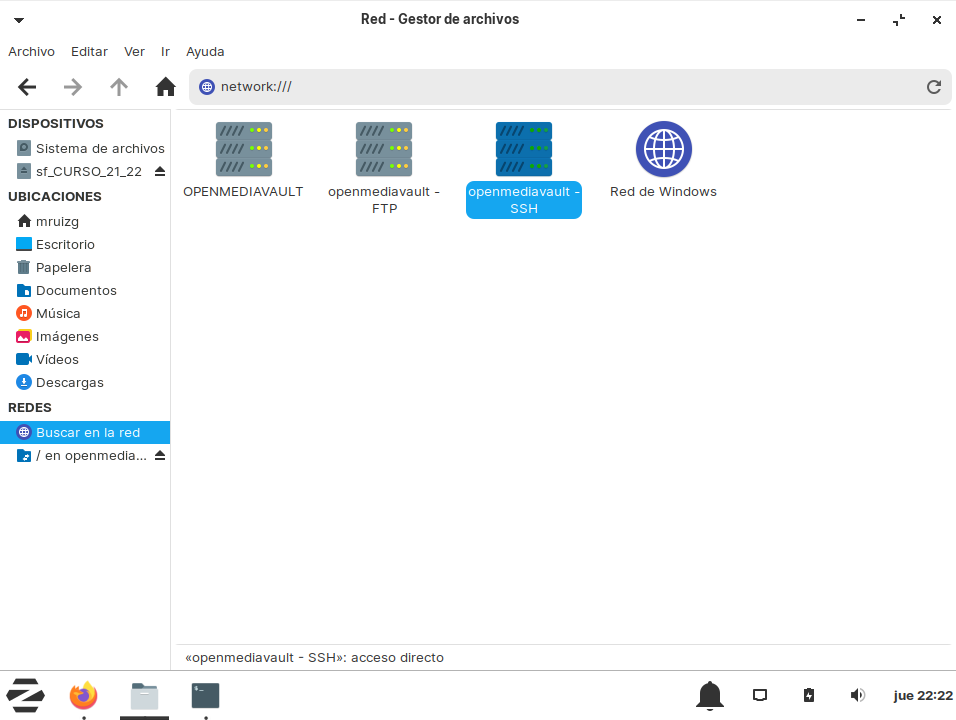Viewport: 956px width, 720px height.
Task: Open Red de Windows network icon
Action: [663, 150]
